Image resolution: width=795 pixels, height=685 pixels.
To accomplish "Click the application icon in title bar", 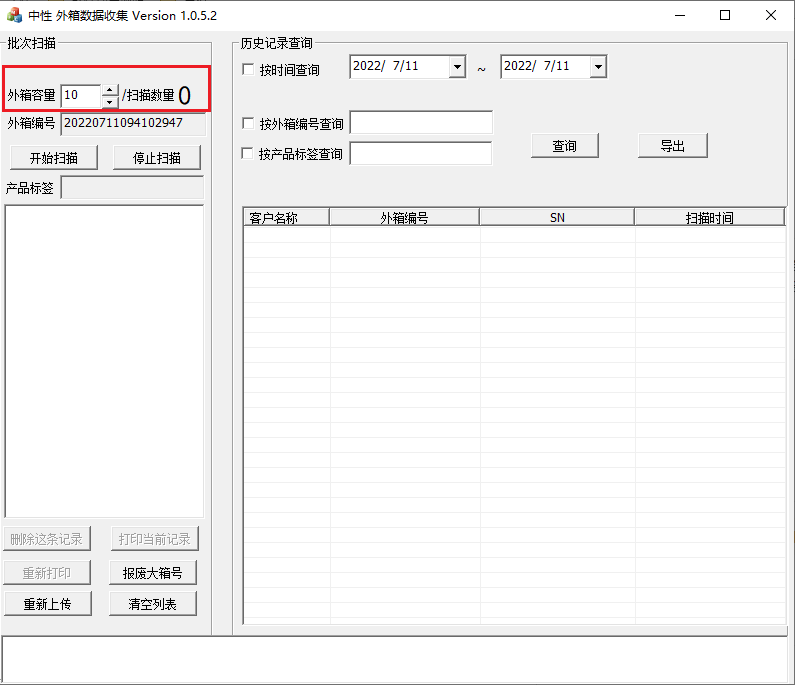I will click(14, 15).
